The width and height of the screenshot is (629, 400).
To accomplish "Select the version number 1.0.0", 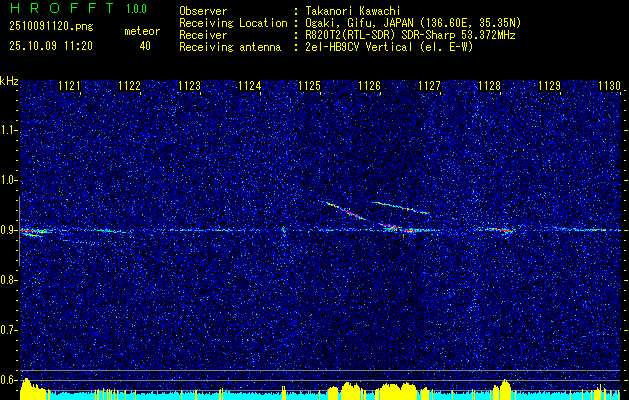I will pyautogui.click(x=136, y=9).
